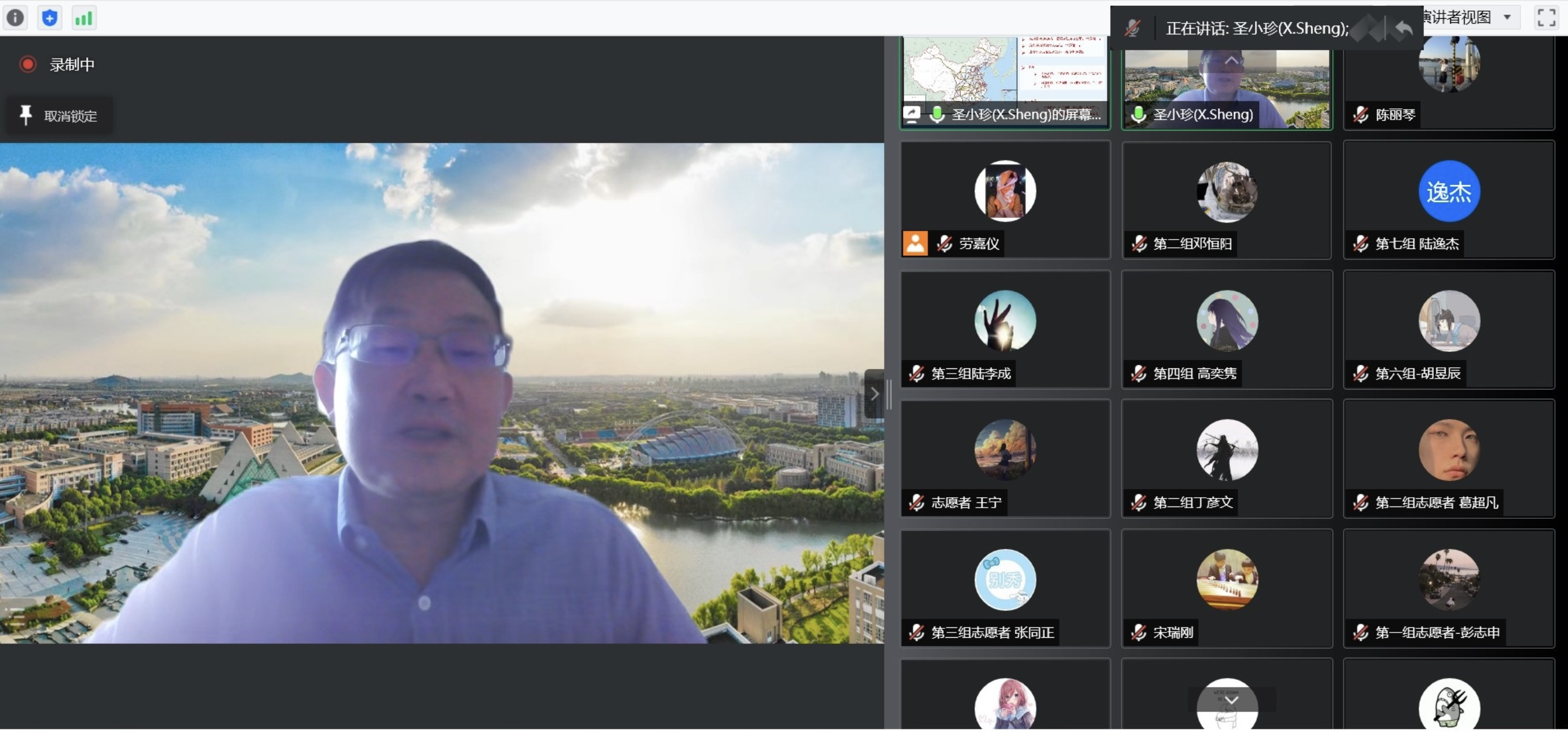Screen dimensions: 1568x732
Task: Click the divider handle beside the participant grid
Action: click(889, 395)
